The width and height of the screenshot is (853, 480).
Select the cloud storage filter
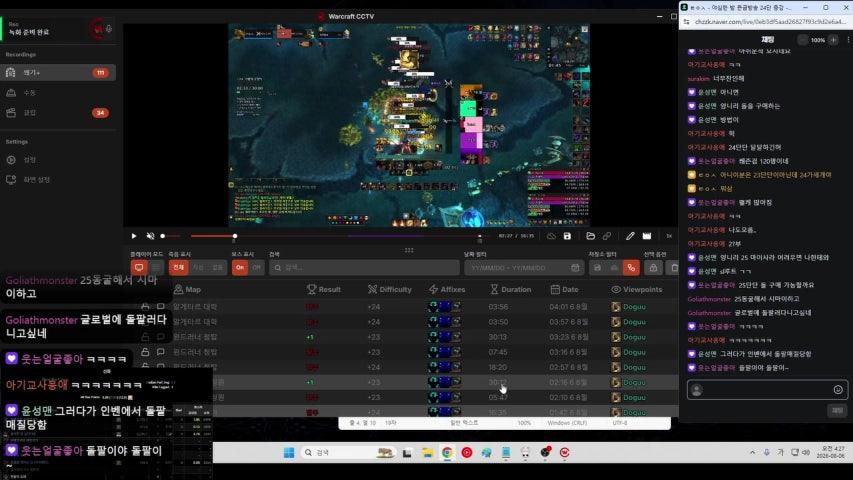[x=614, y=268]
